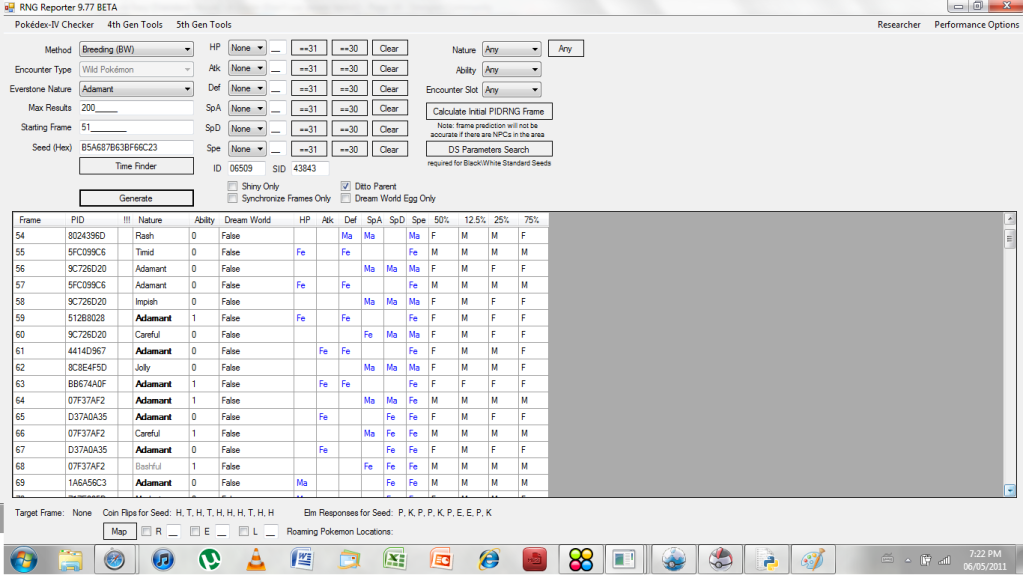Launch uTorrent from the taskbar
This screenshot has width=1023, height=575.
click(x=209, y=558)
